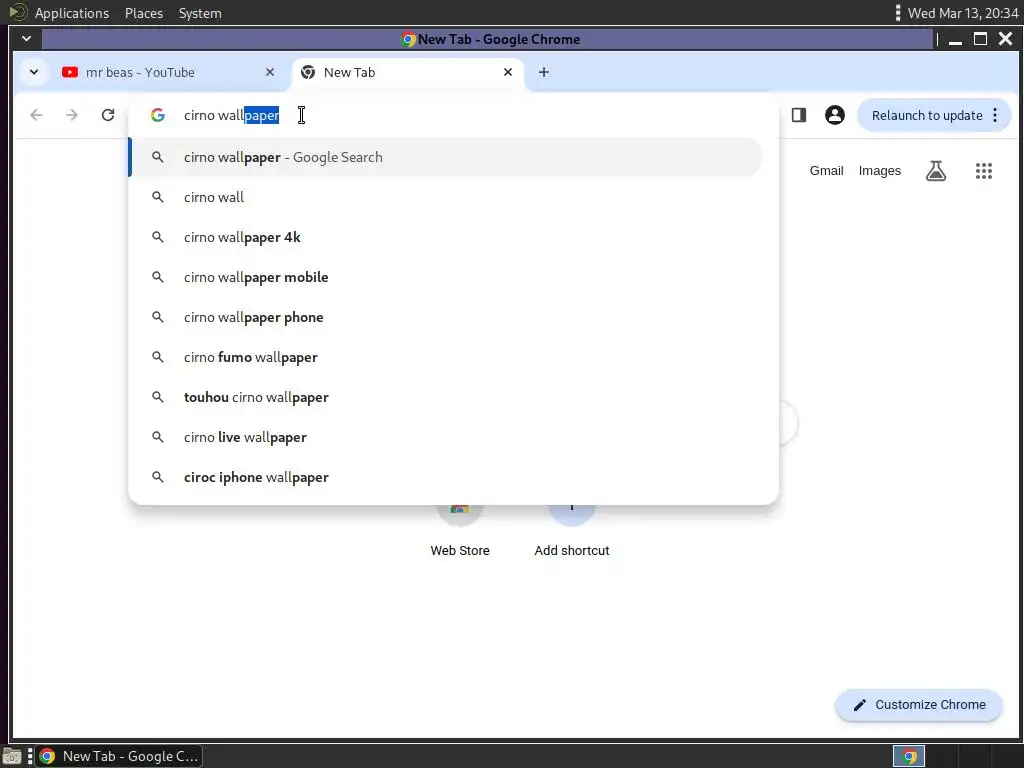This screenshot has height=768, width=1024.
Task: Click search icon beside cirno live wallpaper
Action: click(157, 438)
